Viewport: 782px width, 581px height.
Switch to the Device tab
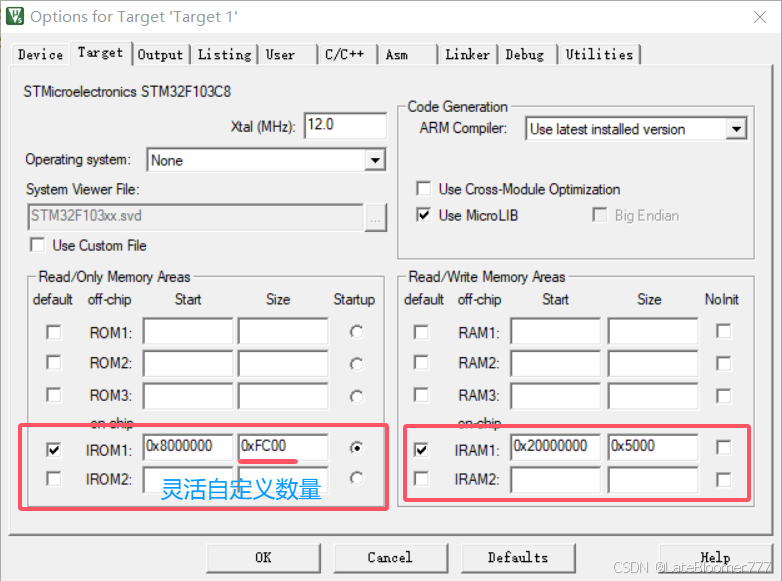tap(40, 54)
